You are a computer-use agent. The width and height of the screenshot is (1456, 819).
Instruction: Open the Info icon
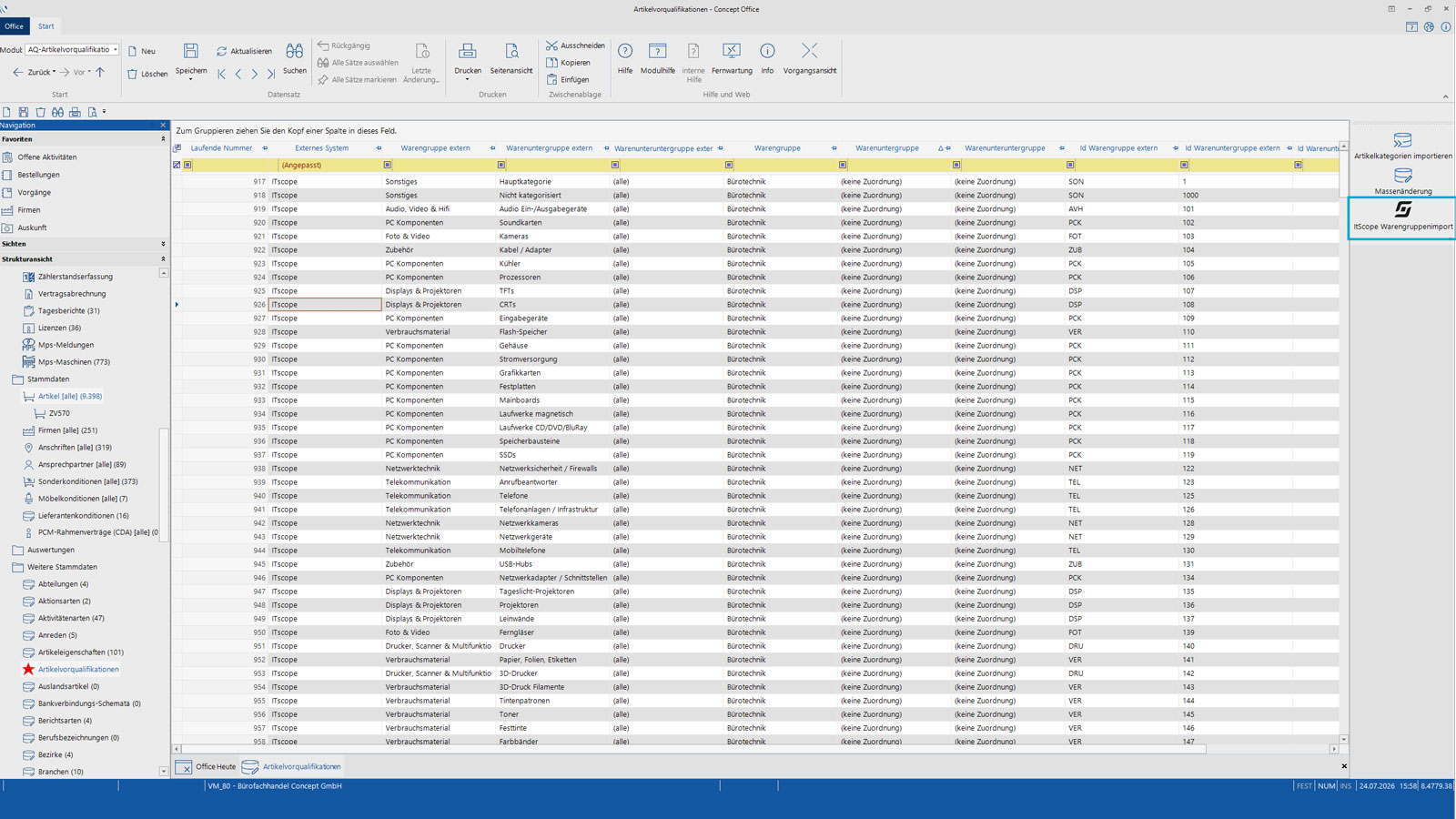[767, 51]
